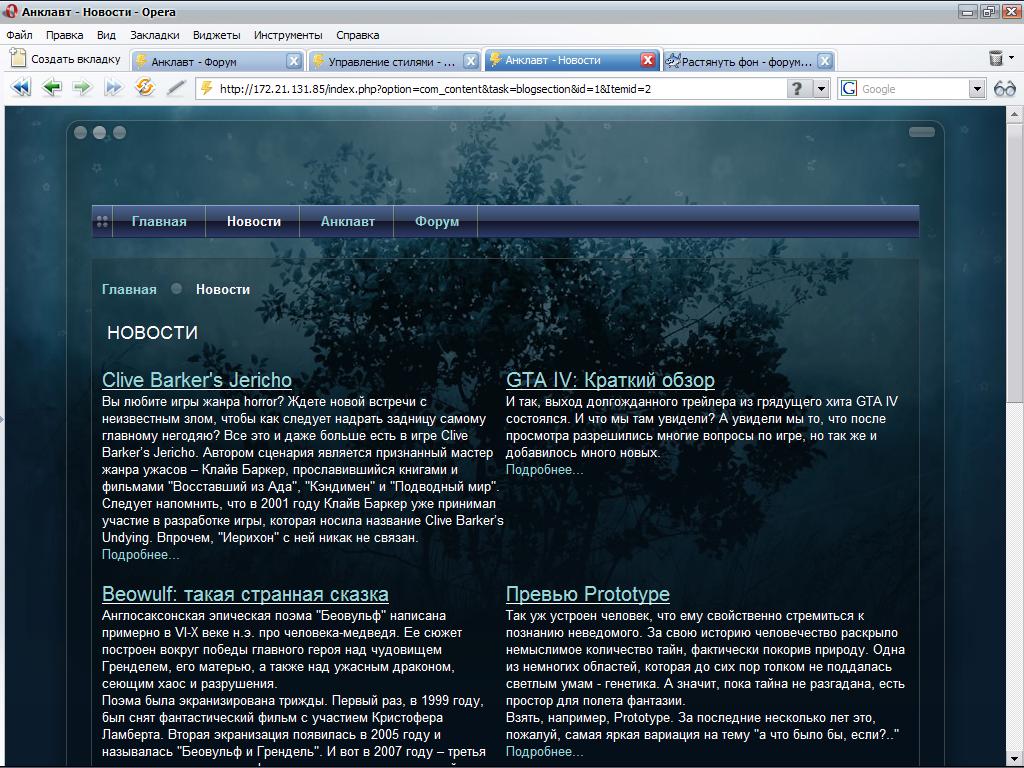Click the new tab page icon
Image resolution: width=1024 pixels, height=768 pixels.
pyautogui.click(x=18, y=59)
